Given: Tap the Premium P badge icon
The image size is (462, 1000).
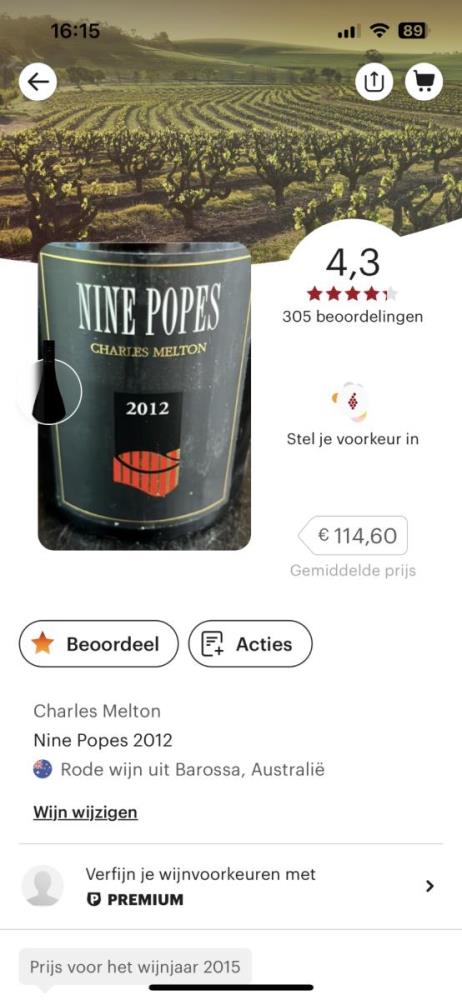Looking at the screenshot, I should click(x=93, y=900).
